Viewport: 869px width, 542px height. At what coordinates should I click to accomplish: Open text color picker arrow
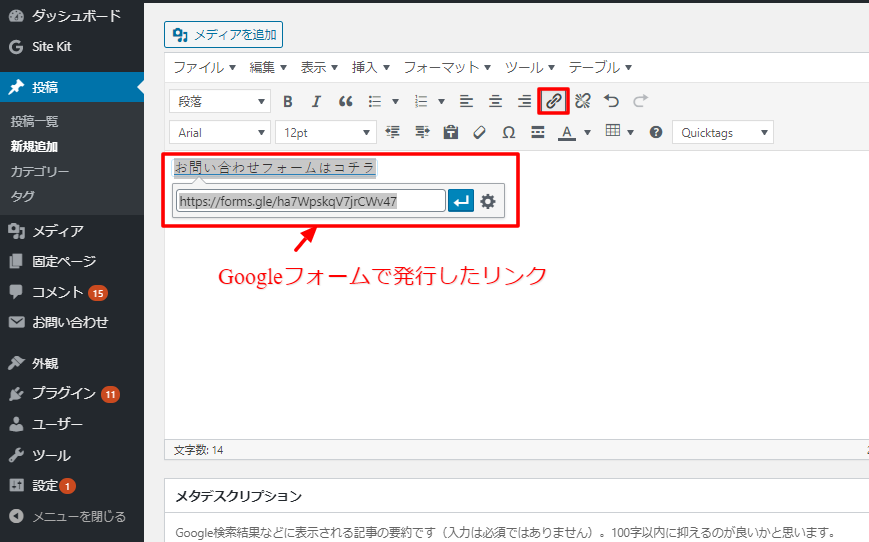[587, 132]
